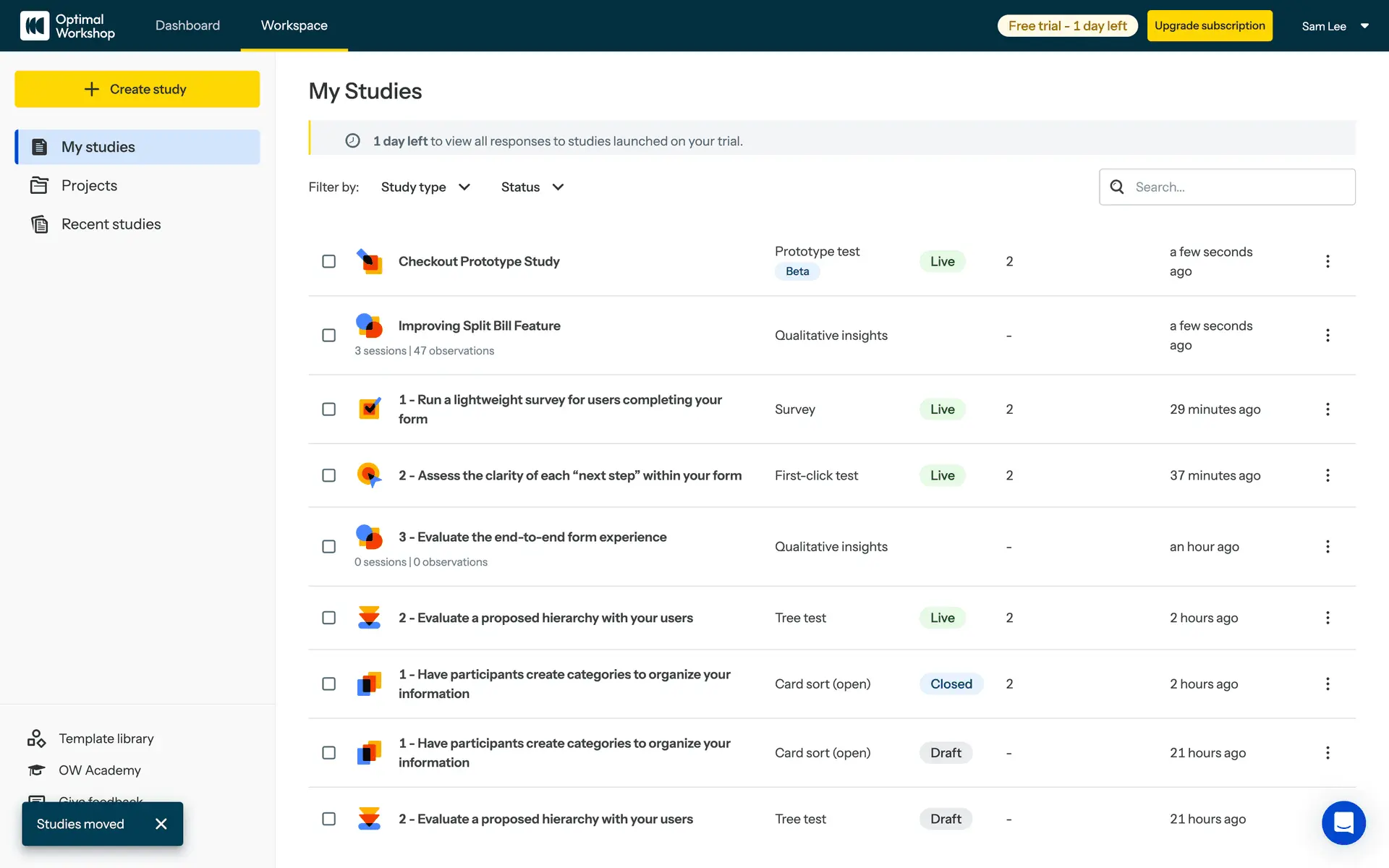Screen dimensions: 1389x868
Task: Select checkbox for Checkout Prototype Study
Action: point(328,261)
